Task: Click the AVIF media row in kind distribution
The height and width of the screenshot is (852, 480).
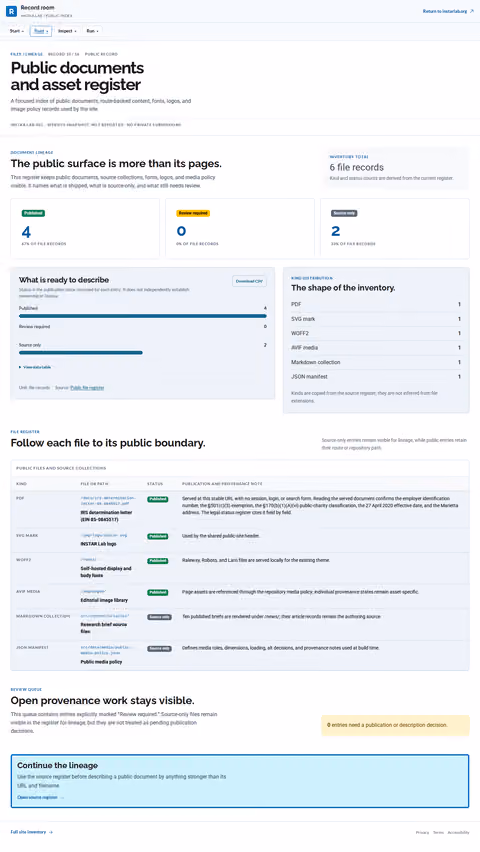Action: click(x=376, y=348)
